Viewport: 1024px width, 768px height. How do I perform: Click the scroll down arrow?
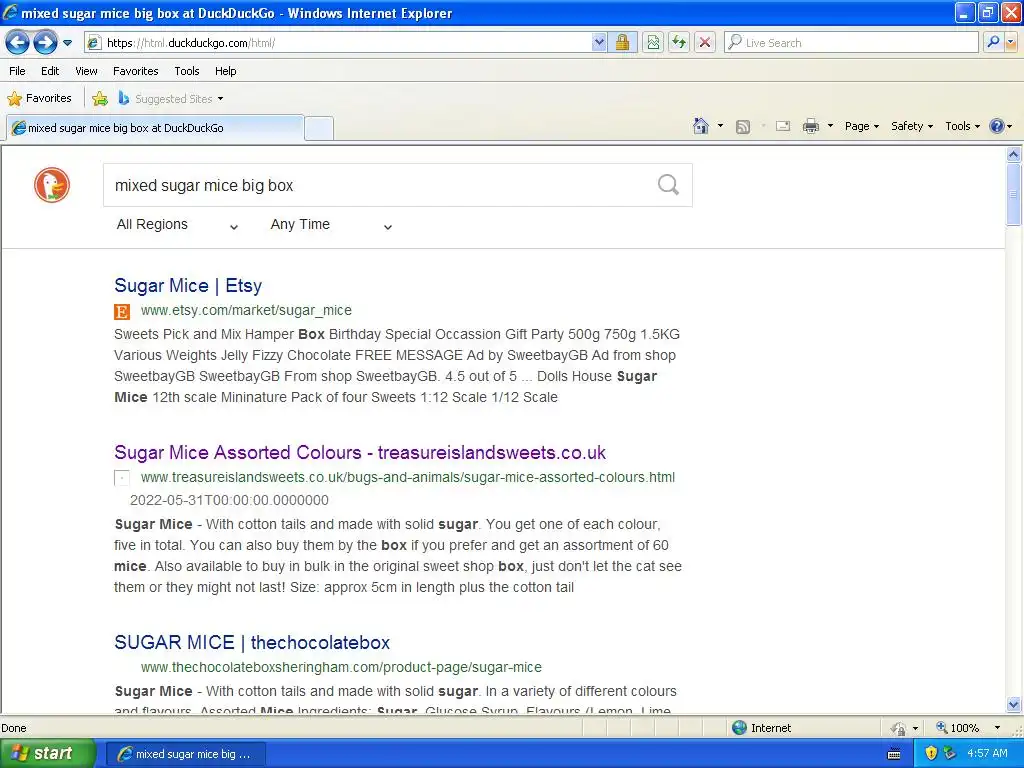coord(1014,704)
